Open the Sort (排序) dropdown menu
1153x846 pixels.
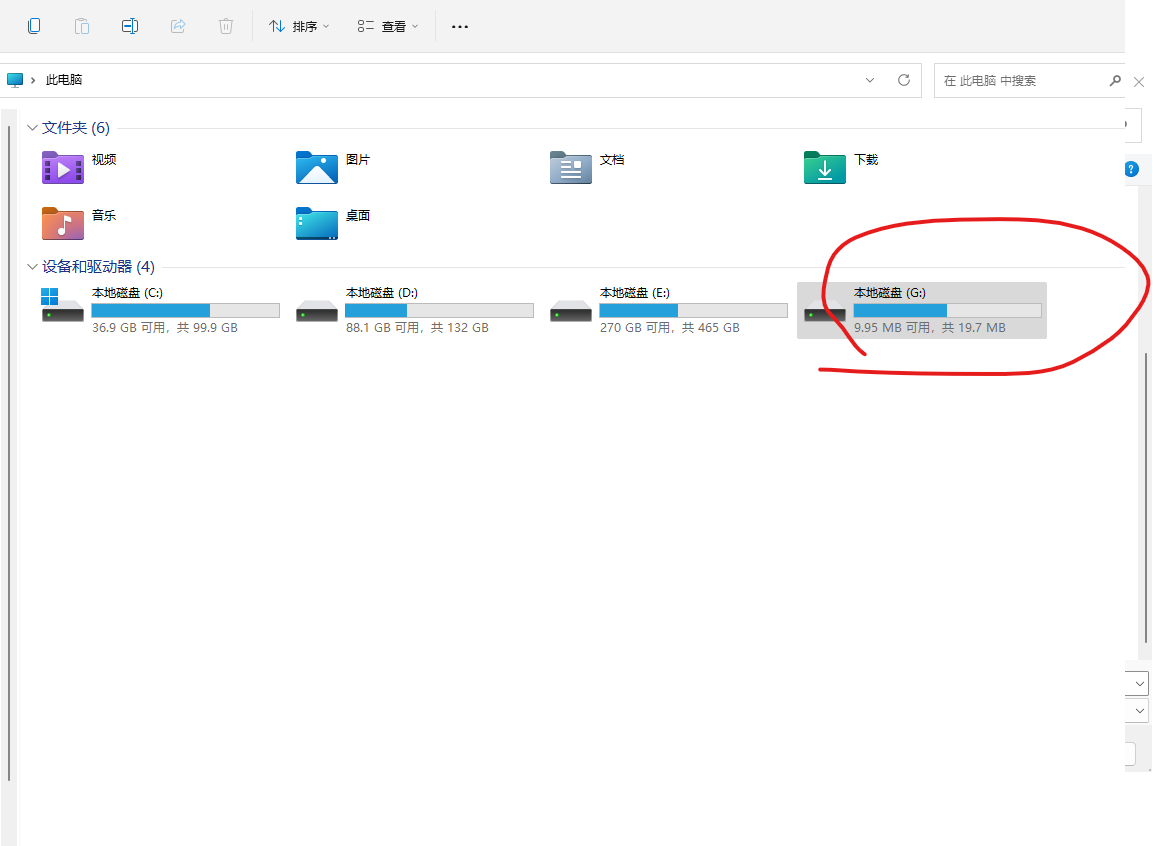[x=299, y=26]
